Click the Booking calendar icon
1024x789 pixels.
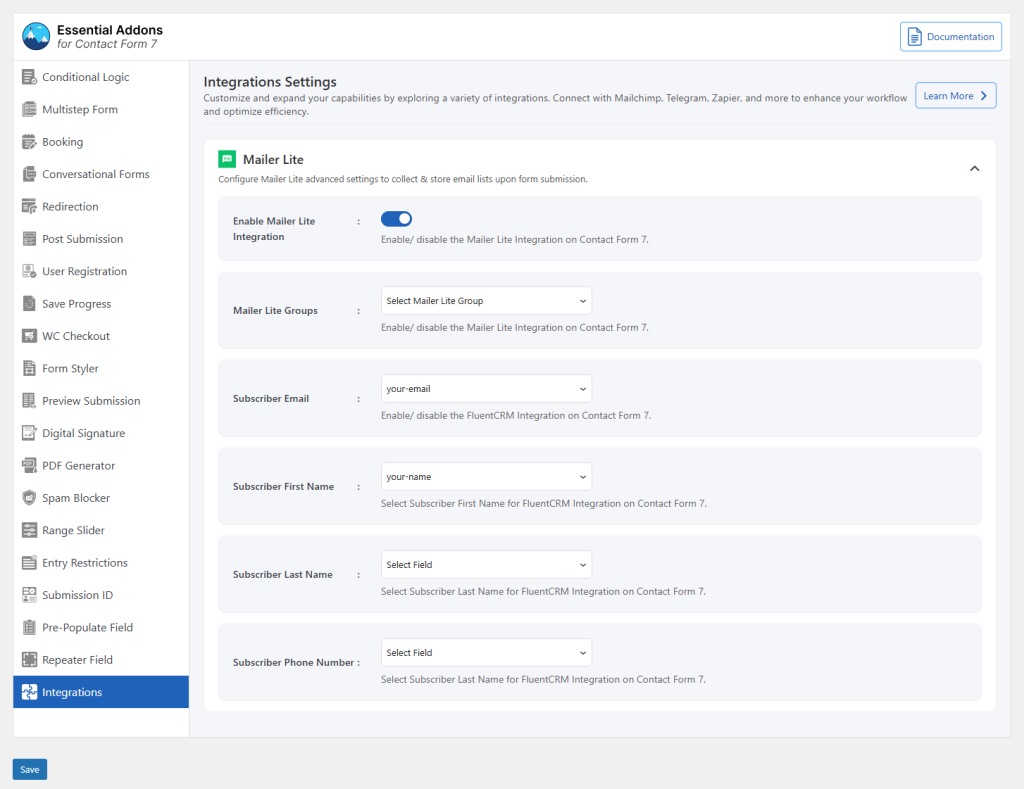(x=29, y=142)
